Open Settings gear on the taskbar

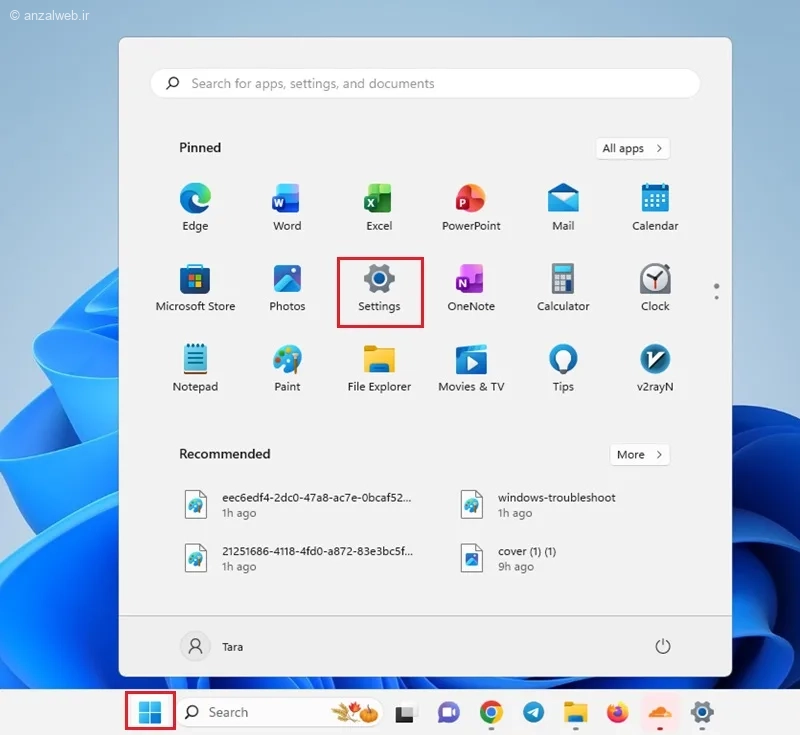click(x=702, y=712)
